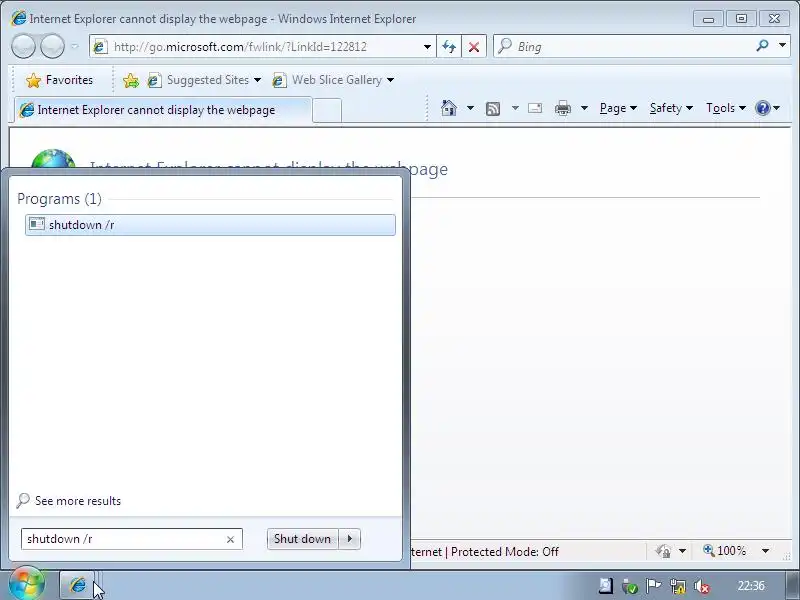Click the Print icon
Image resolution: width=800 pixels, height=600 pixels.
coord(563,108)
